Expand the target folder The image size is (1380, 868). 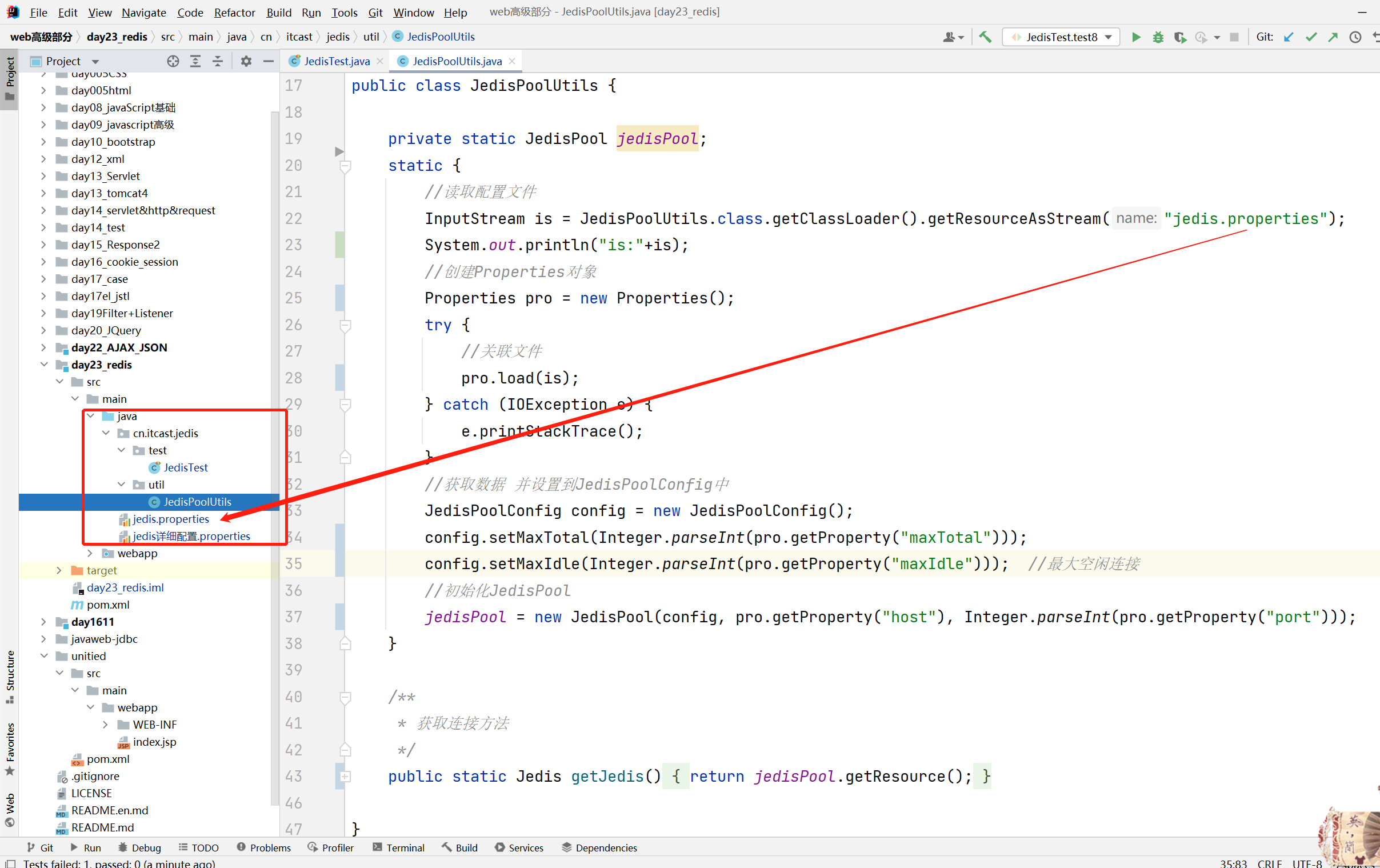point(59,570)
